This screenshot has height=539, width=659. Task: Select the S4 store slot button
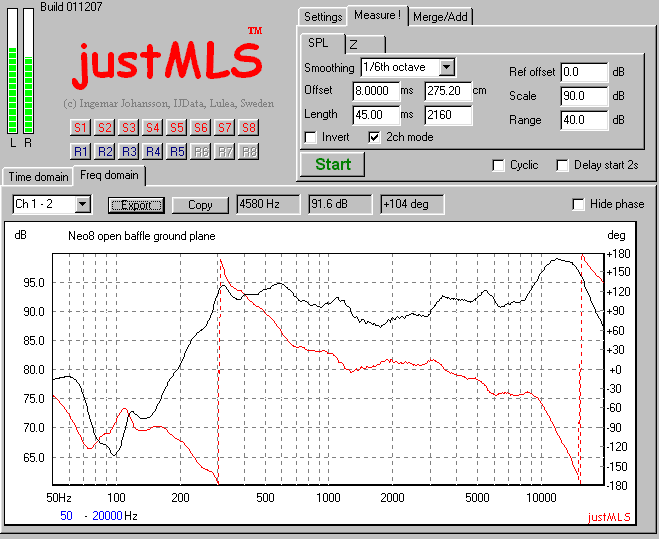[x=152, y=127]
